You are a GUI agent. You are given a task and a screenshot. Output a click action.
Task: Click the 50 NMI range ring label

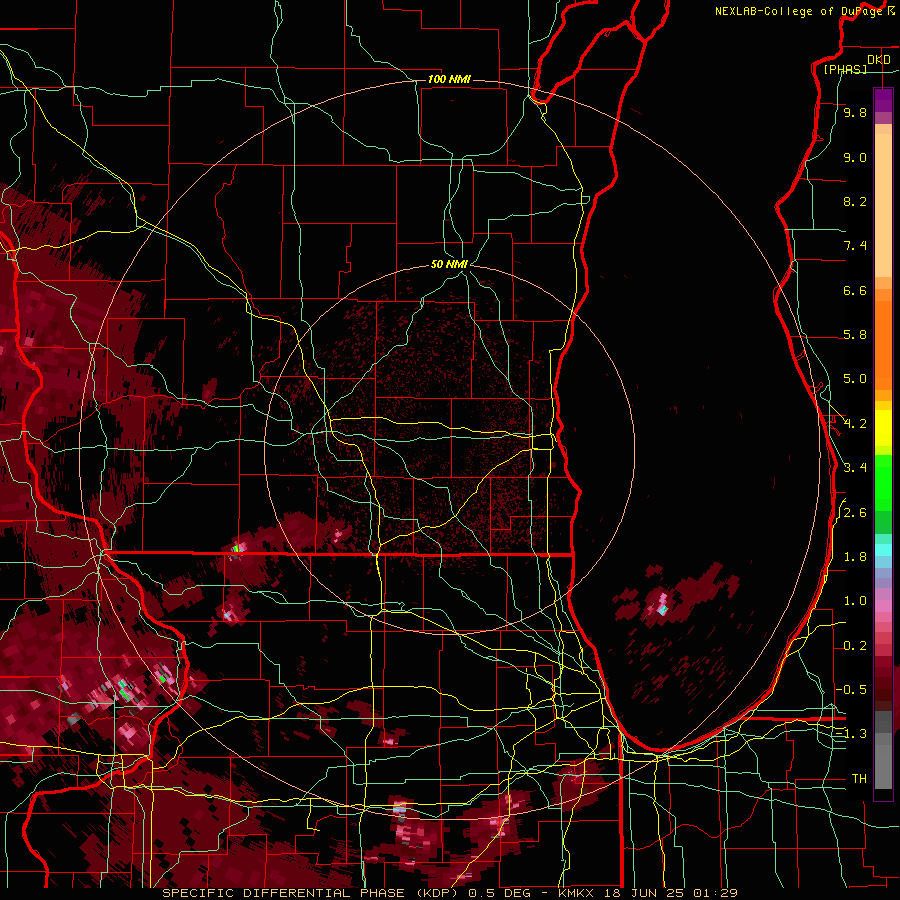449,265
